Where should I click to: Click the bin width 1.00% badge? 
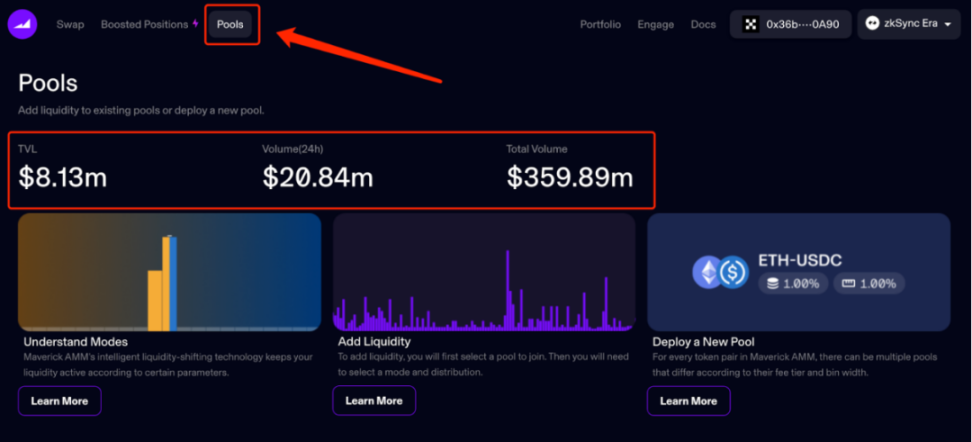point(868,283)
